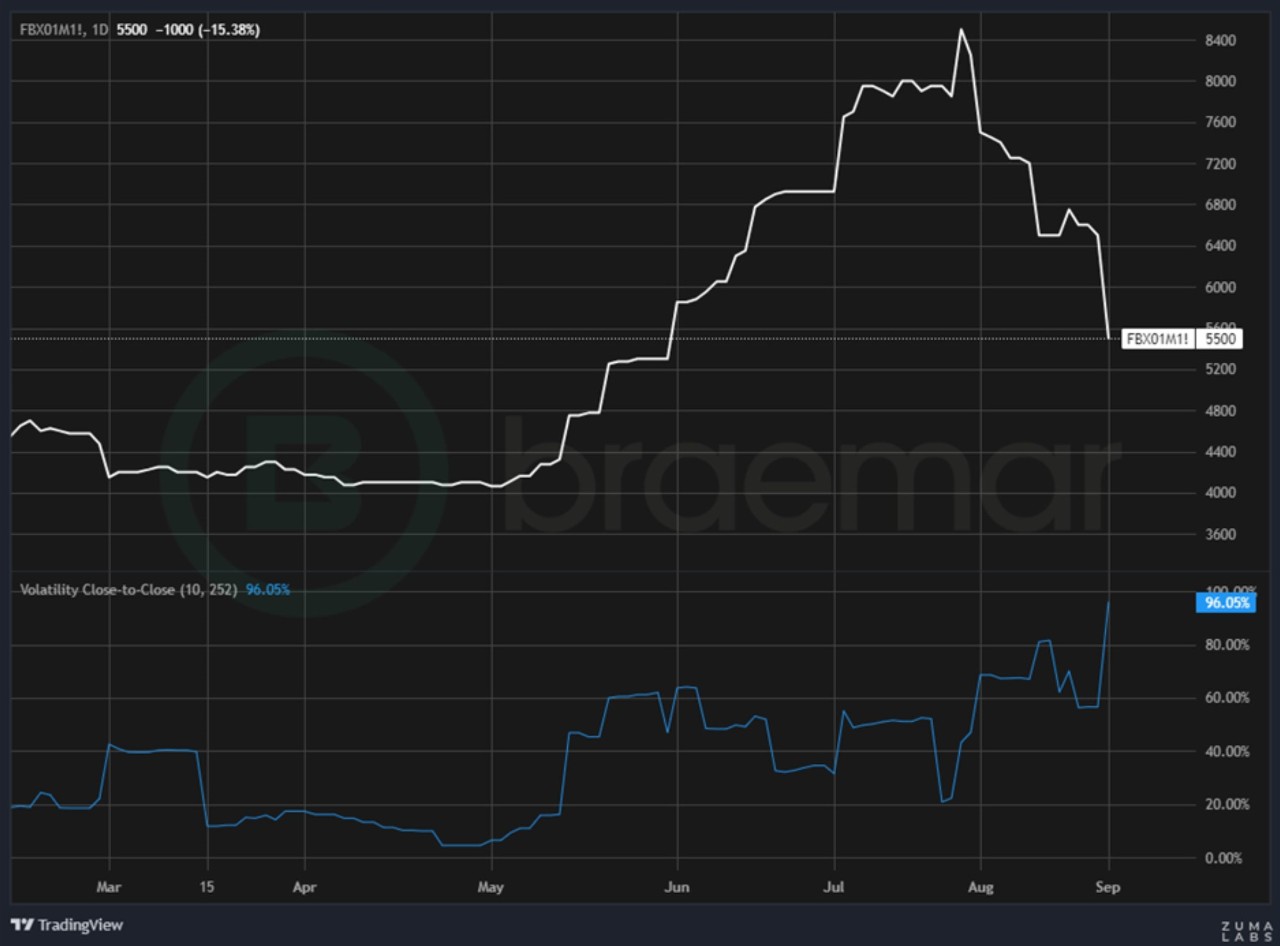Click the Mar date on time axis

[109, 887]
